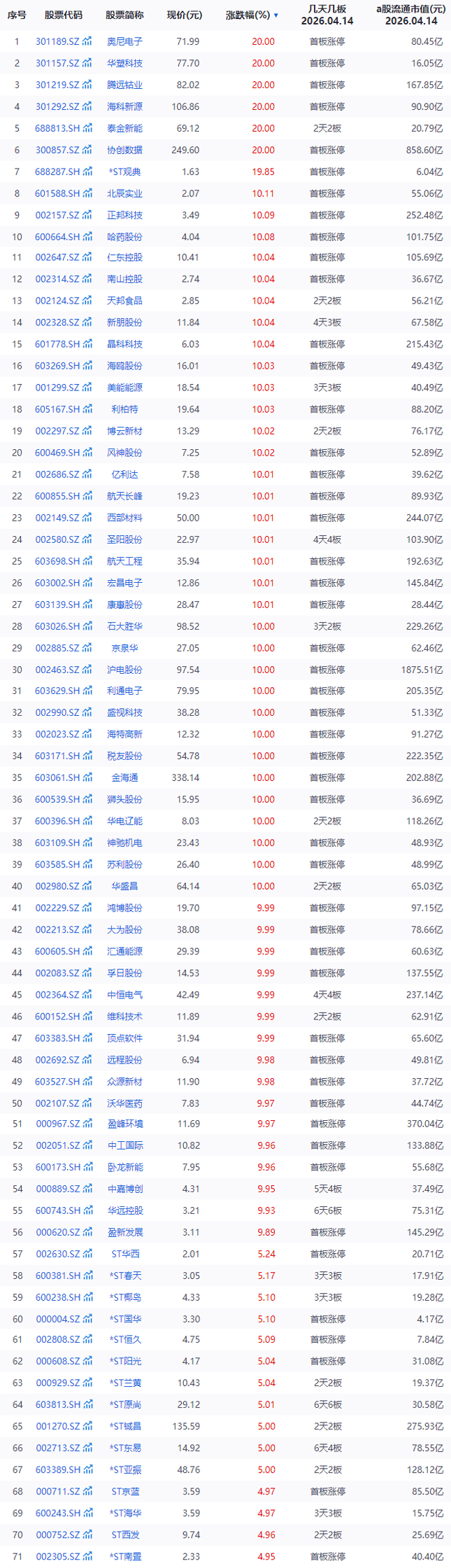The height and width of the screenshot is (1568, 451).
Task: Click the chart icon for 001270.SZ
Action: point(87,1426)
